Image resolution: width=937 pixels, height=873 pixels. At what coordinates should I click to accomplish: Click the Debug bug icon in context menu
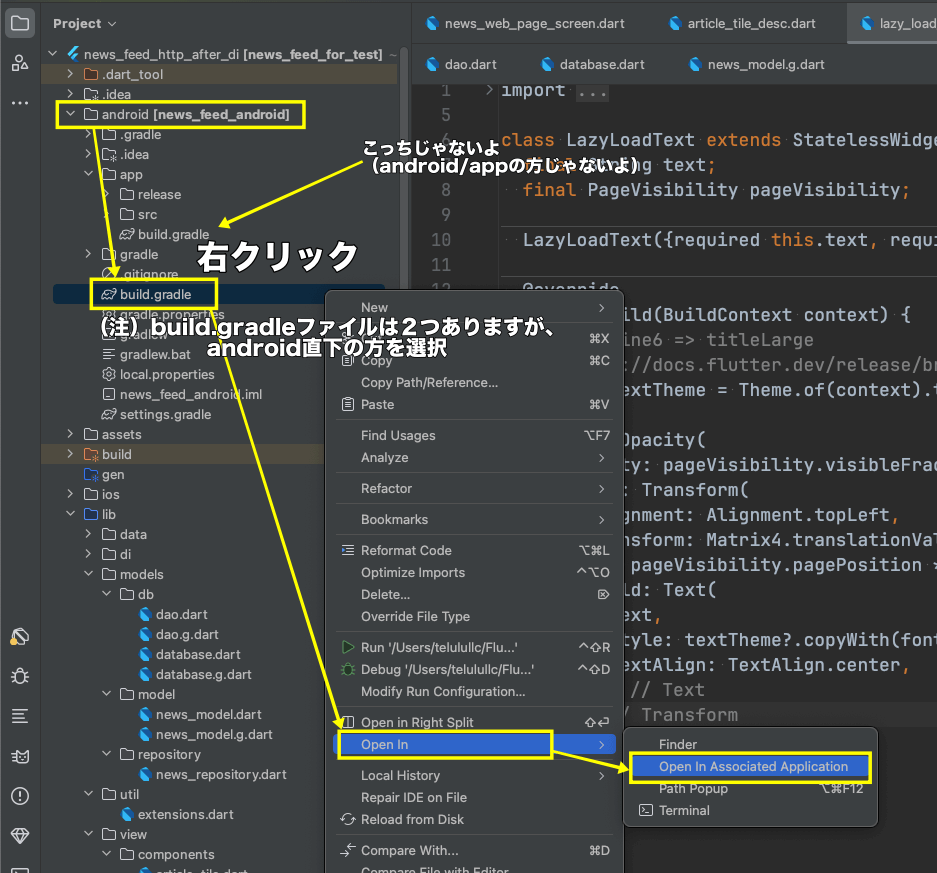pos(347,669)
